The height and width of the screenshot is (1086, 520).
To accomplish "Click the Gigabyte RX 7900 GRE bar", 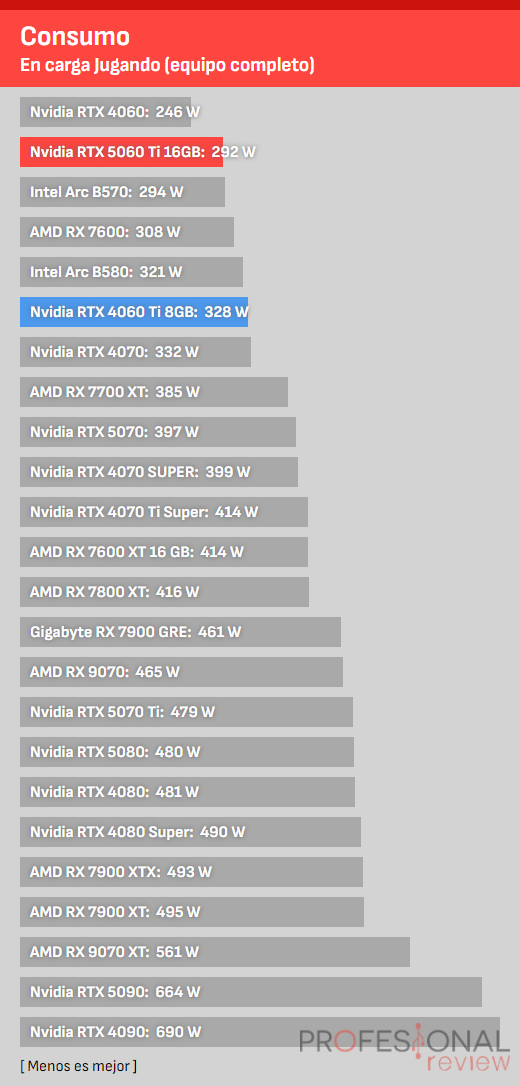I will (x=180, y=632).
